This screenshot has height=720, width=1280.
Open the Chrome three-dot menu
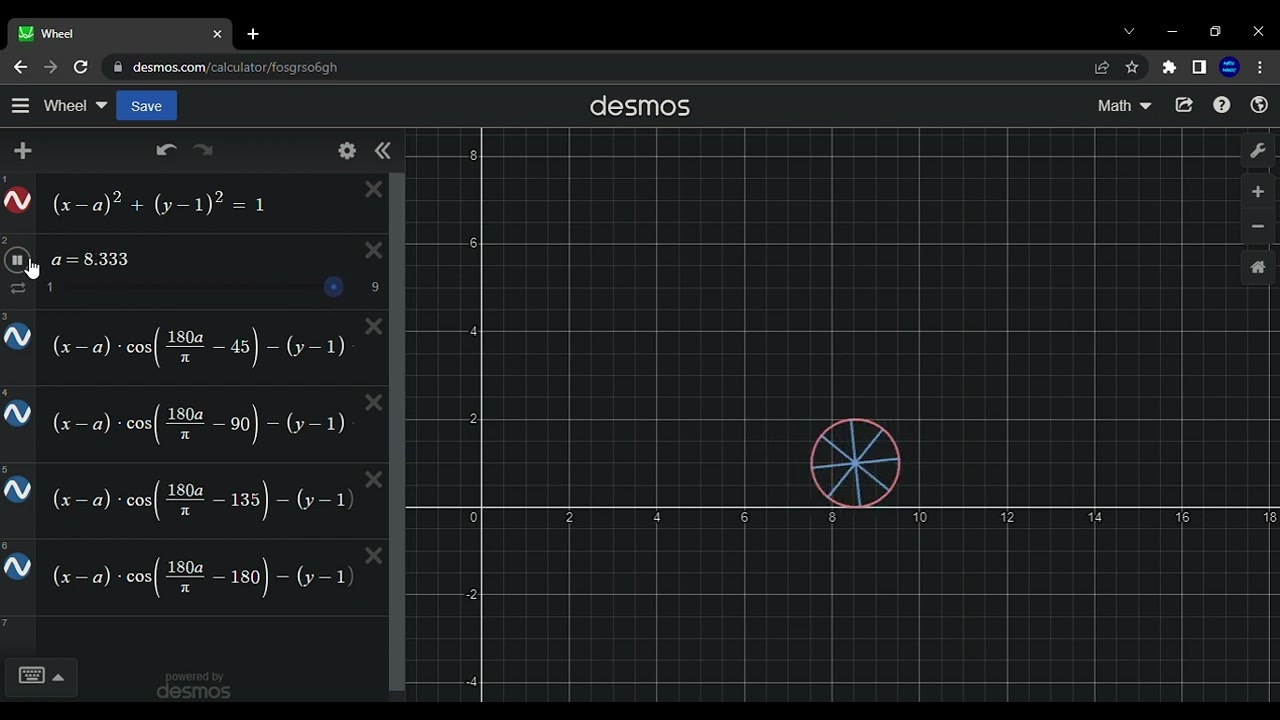point(1259,67)
